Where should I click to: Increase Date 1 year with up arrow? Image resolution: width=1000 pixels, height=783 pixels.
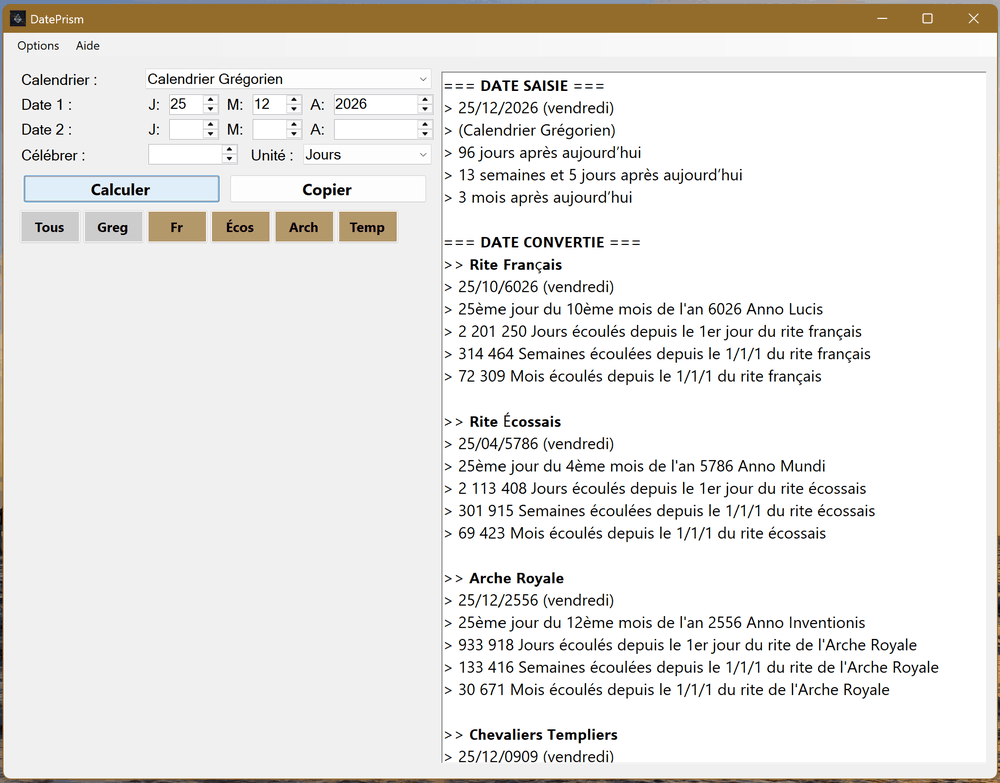point(425,100)
